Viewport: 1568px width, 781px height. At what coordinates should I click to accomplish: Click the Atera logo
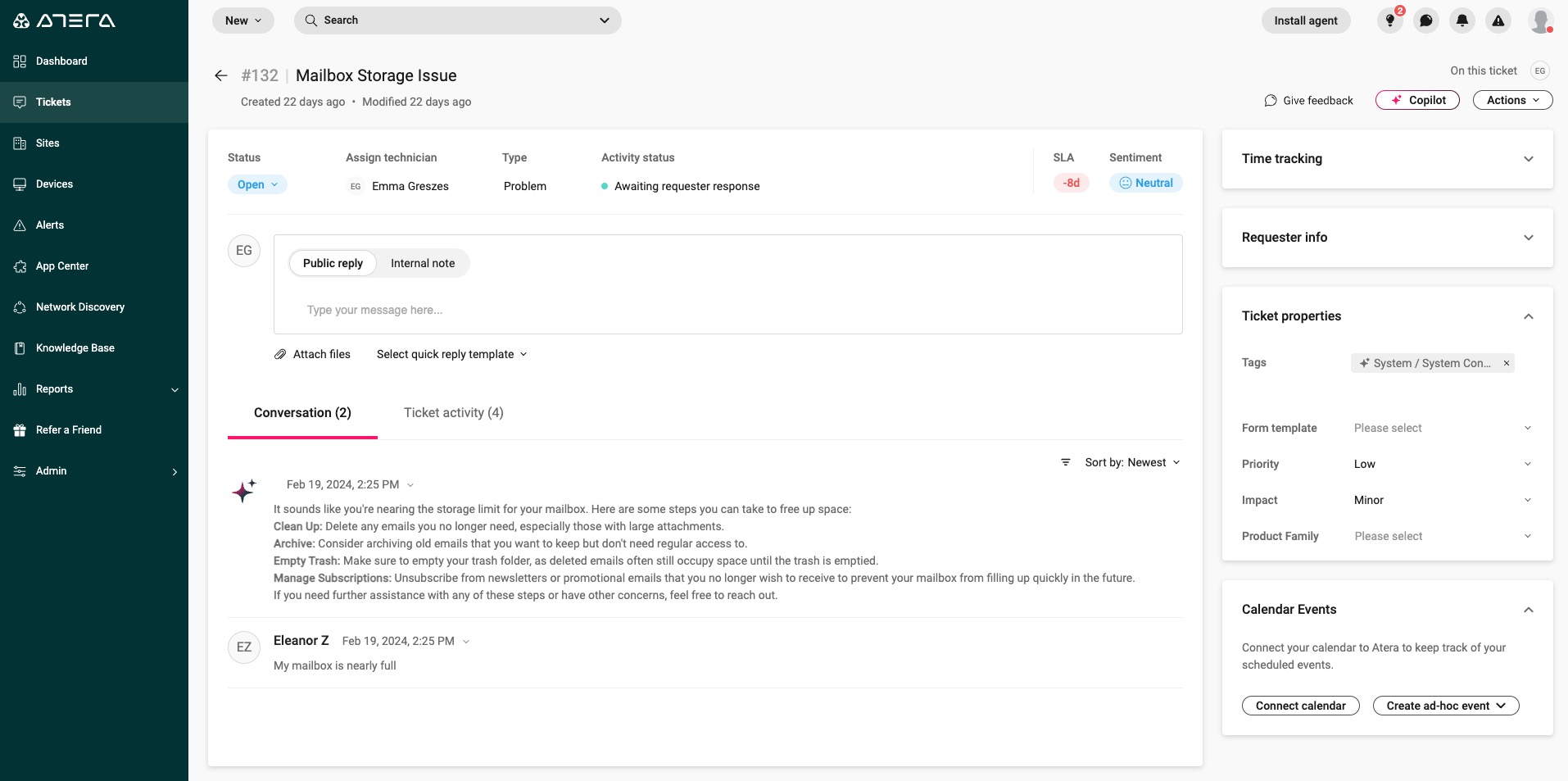(x=64, y=20)
